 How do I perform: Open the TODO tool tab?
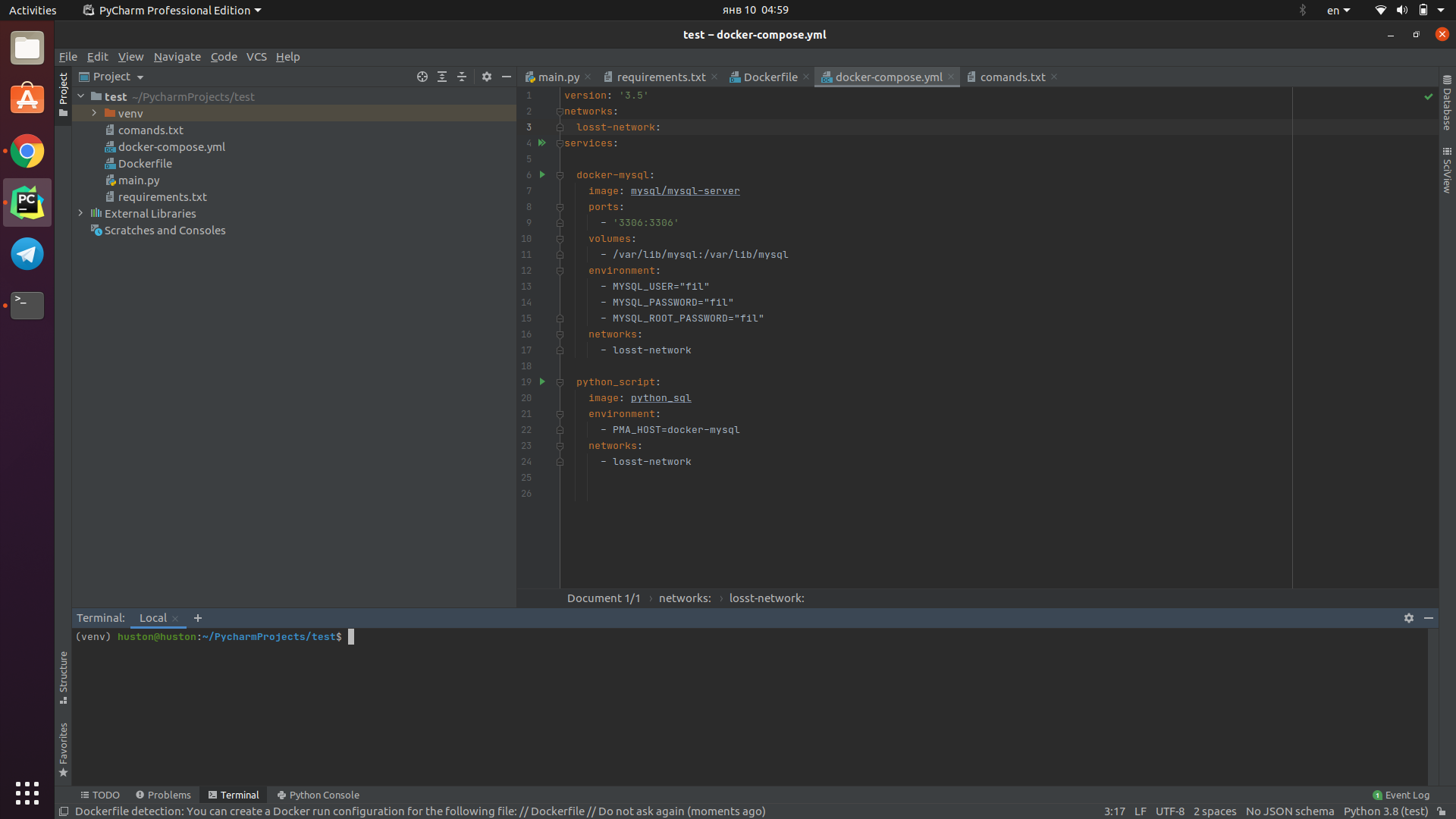coord(100,795)
